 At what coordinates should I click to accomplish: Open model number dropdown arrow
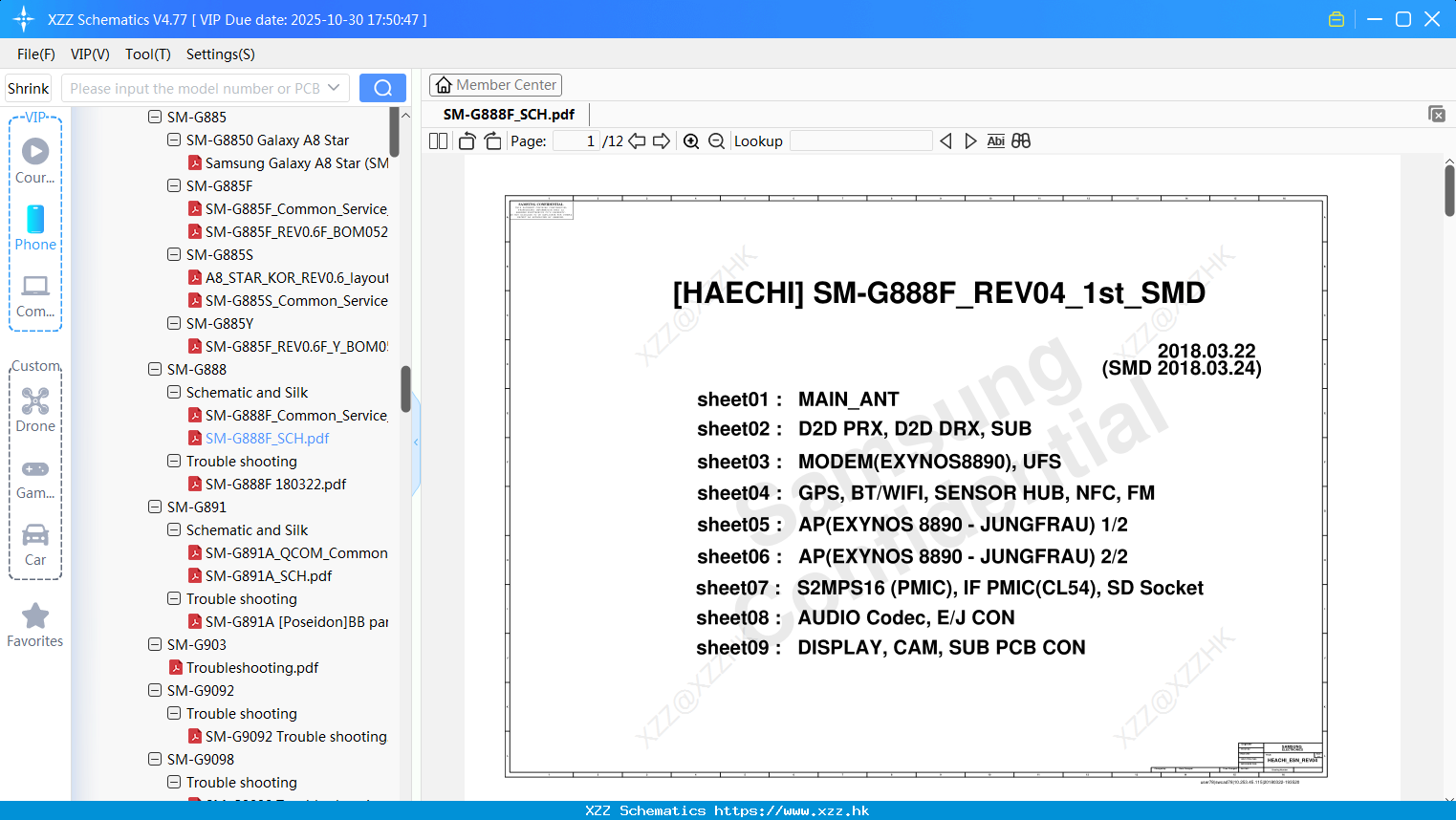click(334, 88)
